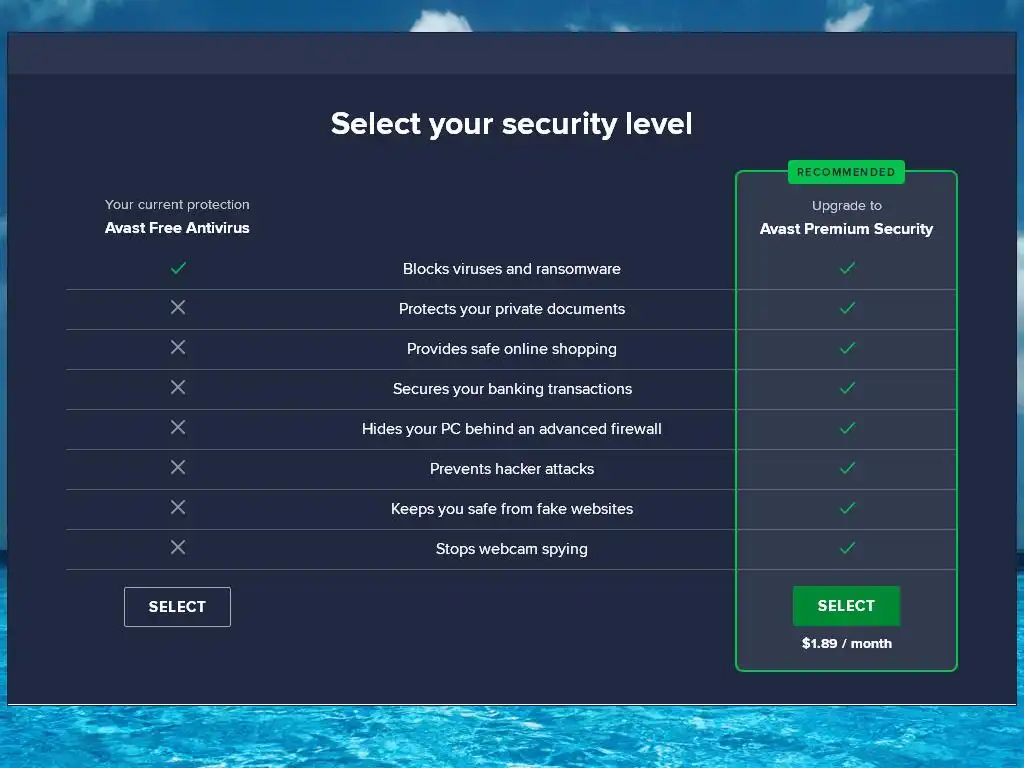Click Premium checkmark for blocks viruses and ransomware
This screenshot has width=1024, height=768.
click(x=847, y=268)
